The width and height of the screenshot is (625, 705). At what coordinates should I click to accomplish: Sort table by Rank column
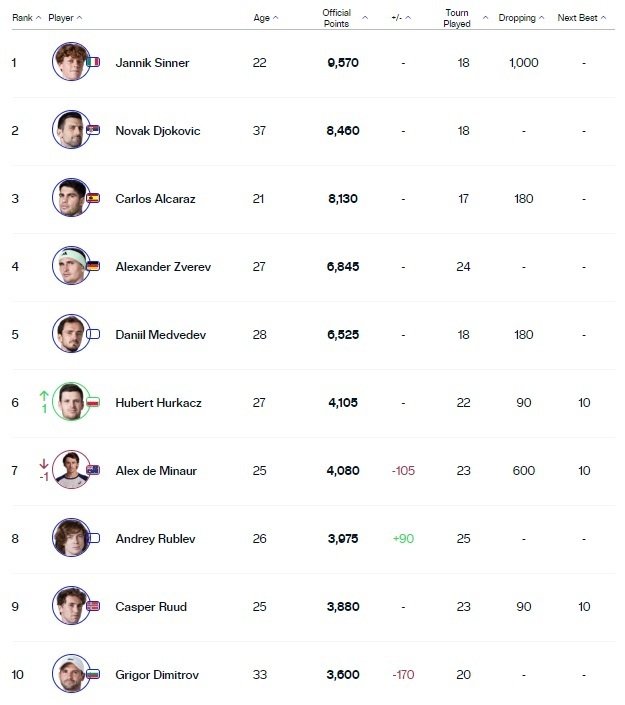click(25, 18)
